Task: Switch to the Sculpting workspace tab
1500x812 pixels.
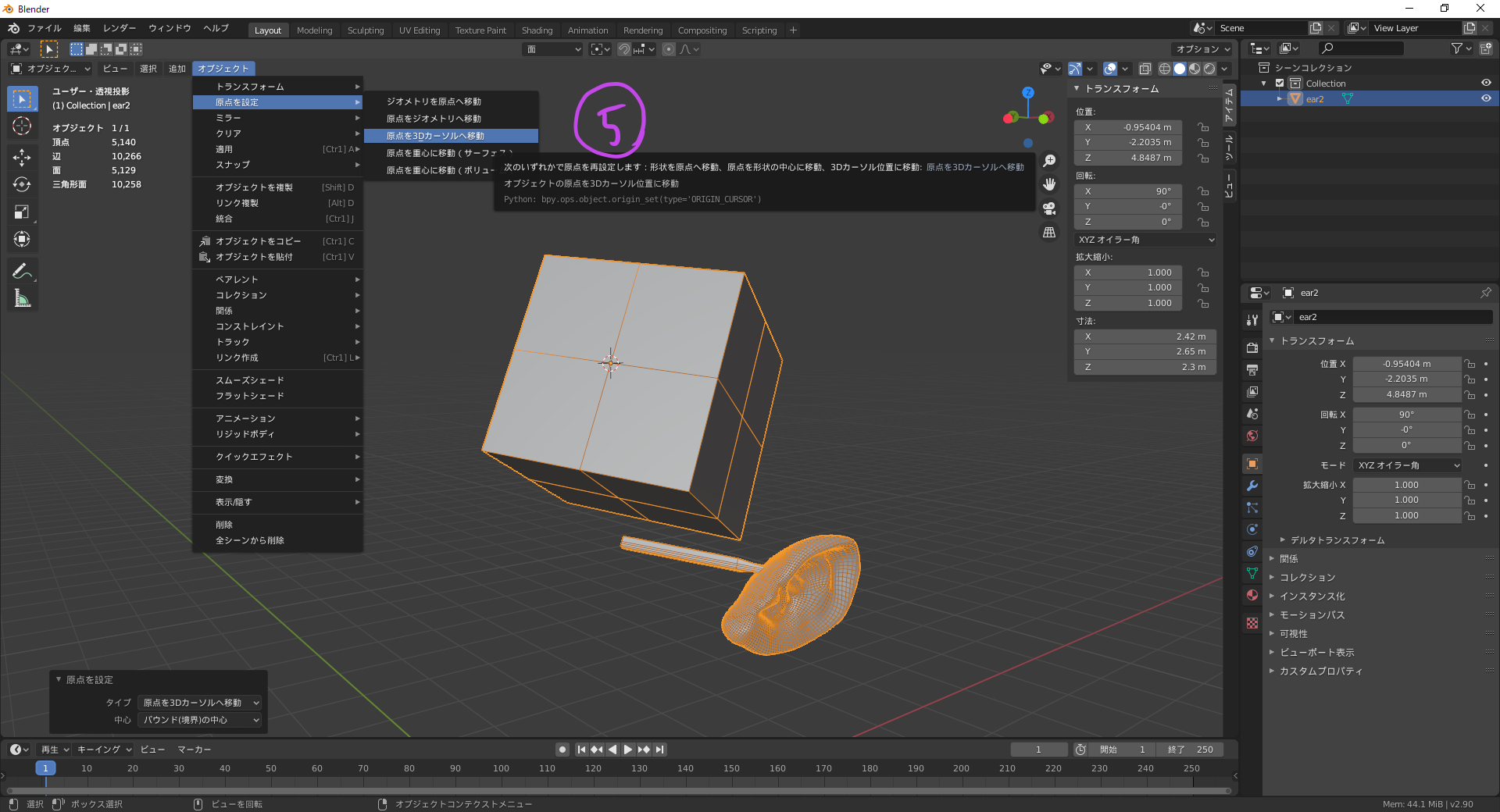Action: [365, 30]
